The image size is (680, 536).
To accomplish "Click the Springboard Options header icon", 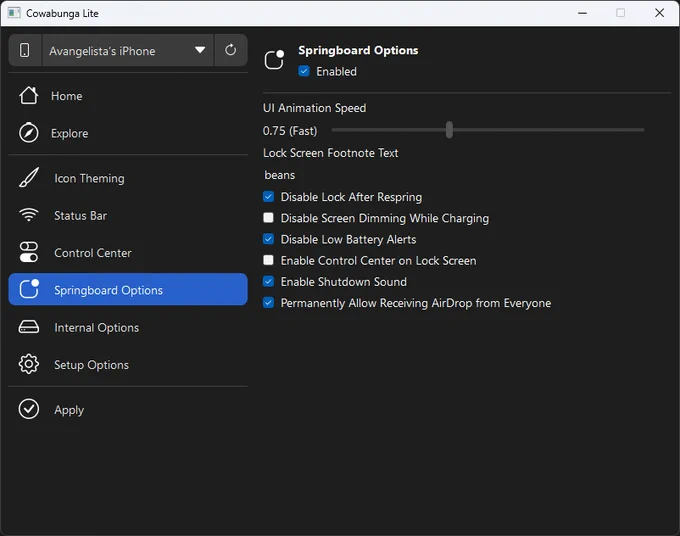I will [274, 60].
